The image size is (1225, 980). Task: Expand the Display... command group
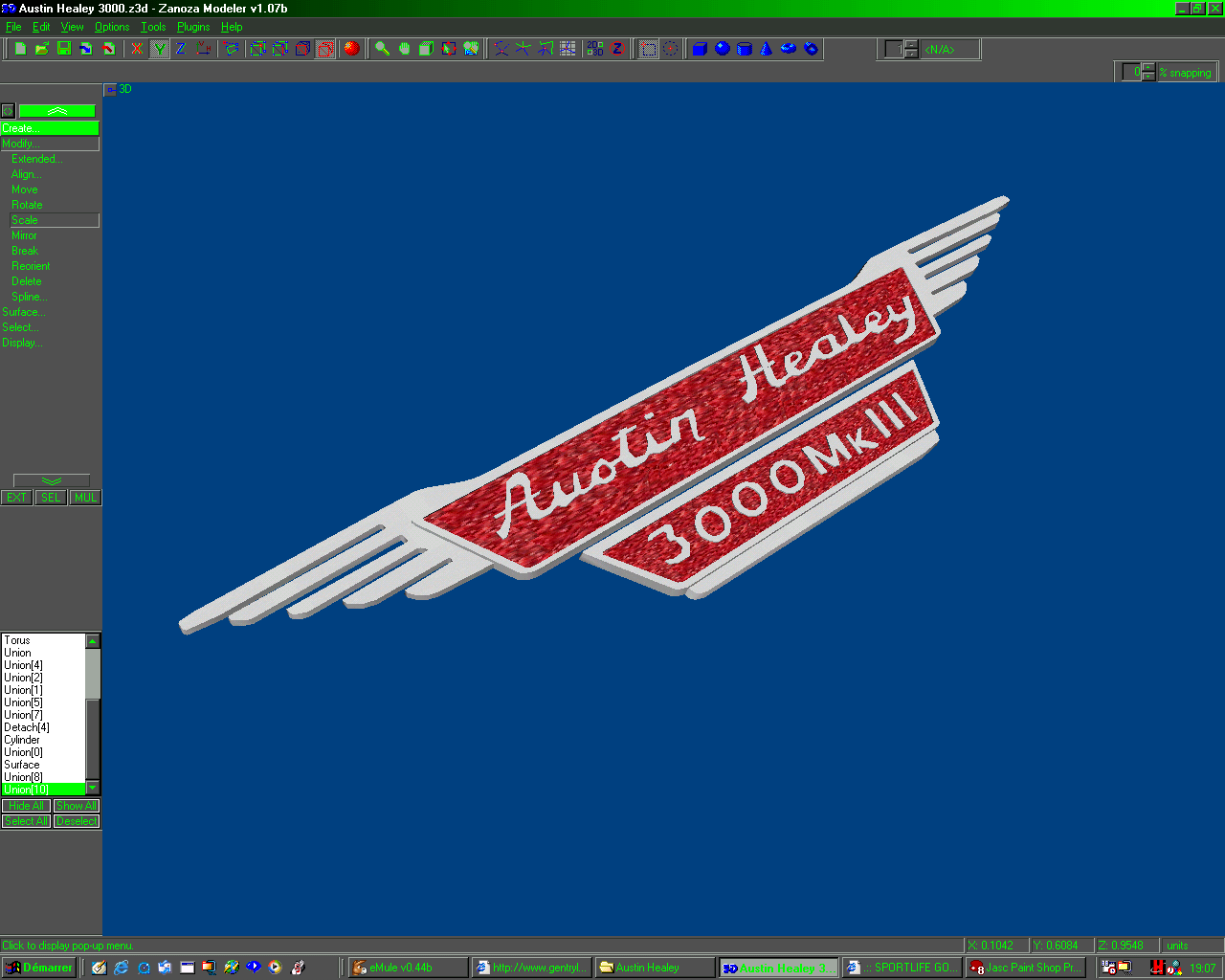[x=22, y=343]
